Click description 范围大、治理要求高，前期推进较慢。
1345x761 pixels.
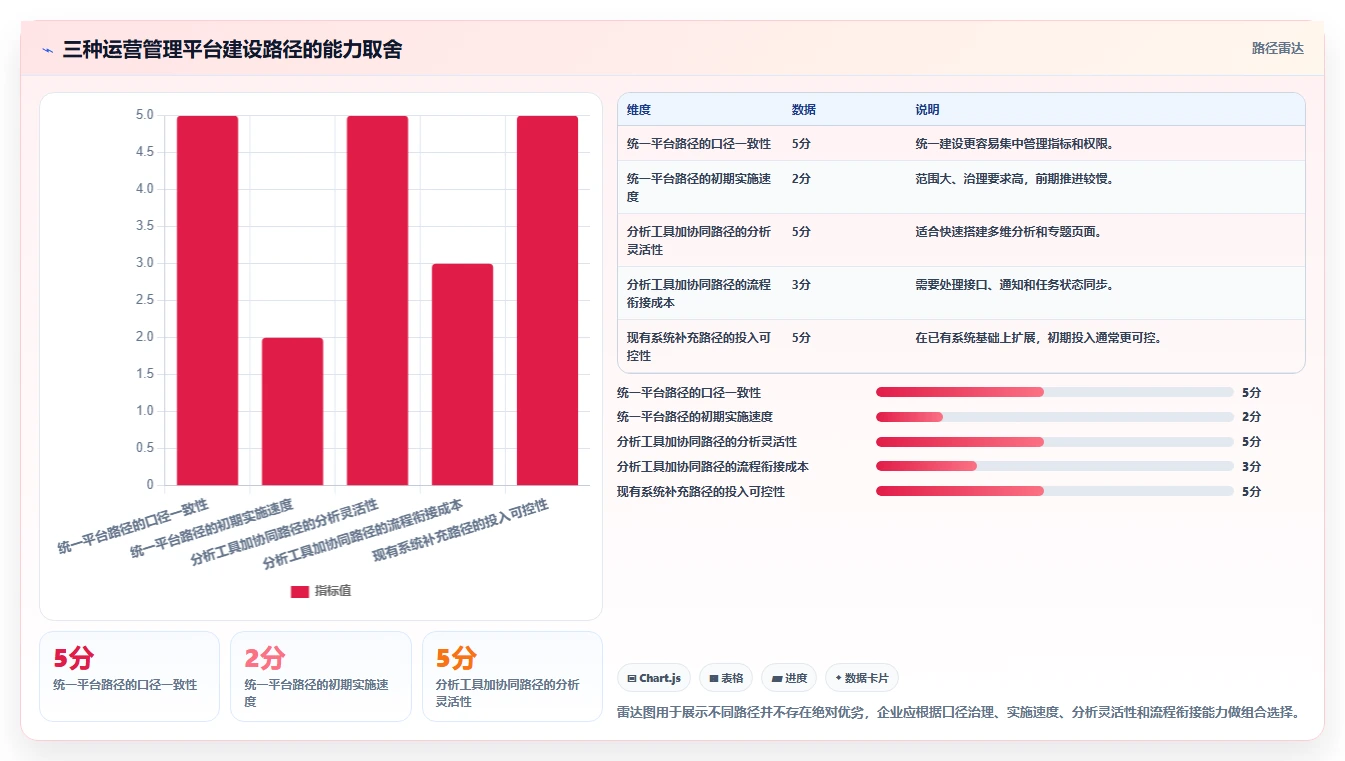pos(1014,179)
